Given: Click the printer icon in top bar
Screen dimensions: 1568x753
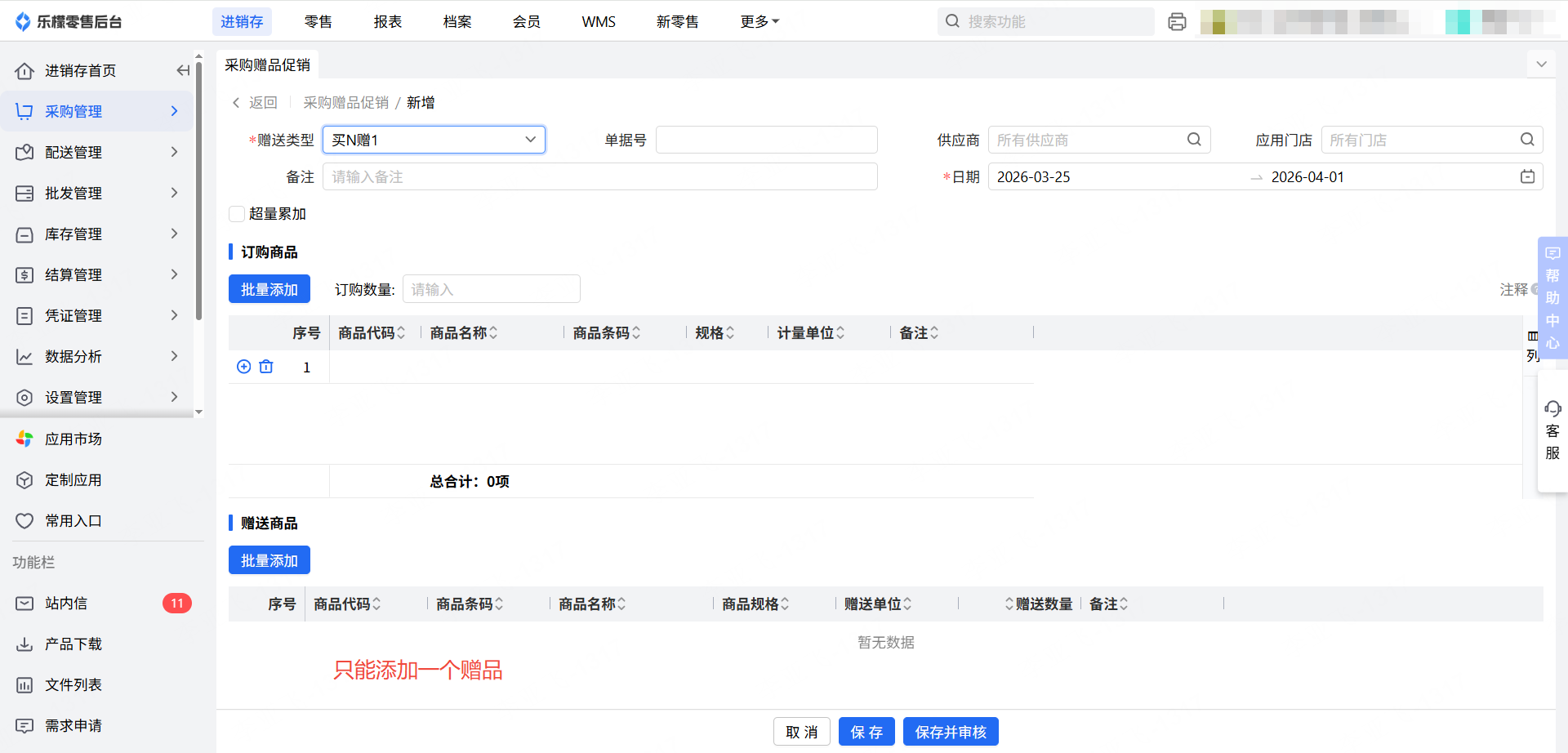Looking at the screenshot, I should pos(1177,22).
